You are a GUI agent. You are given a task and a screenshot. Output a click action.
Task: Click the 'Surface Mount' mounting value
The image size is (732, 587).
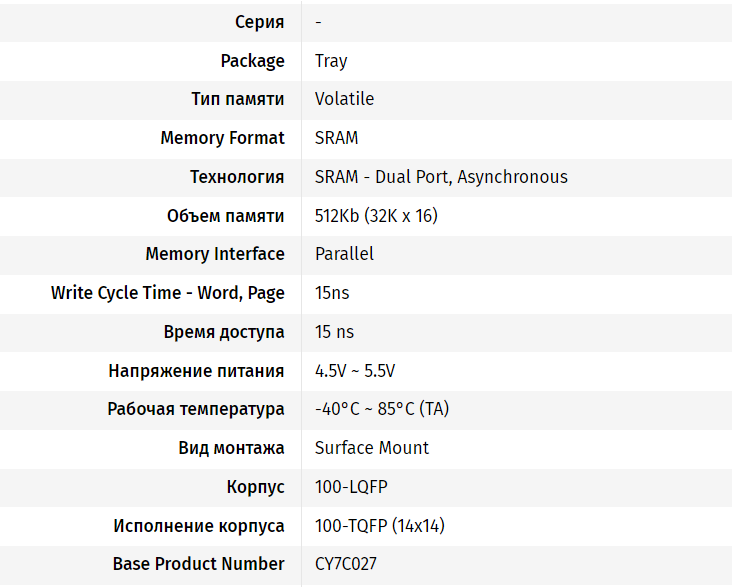(372, 448)
